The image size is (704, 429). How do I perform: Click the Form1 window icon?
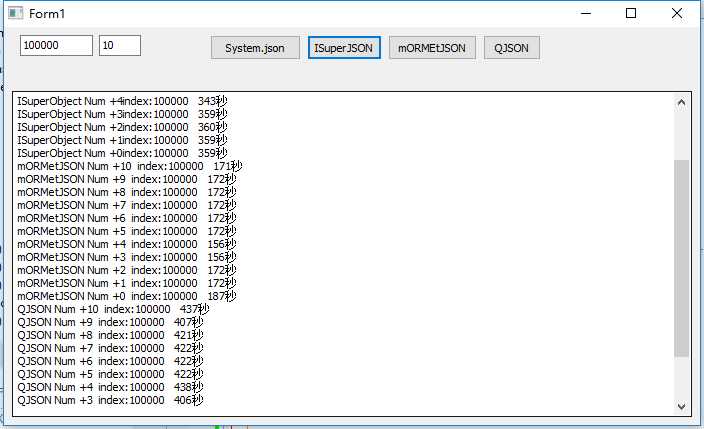(15, 13)
